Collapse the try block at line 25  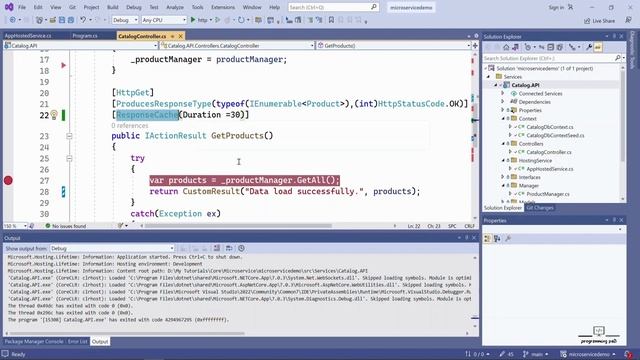pyautogui.click(x=69, y=158)
